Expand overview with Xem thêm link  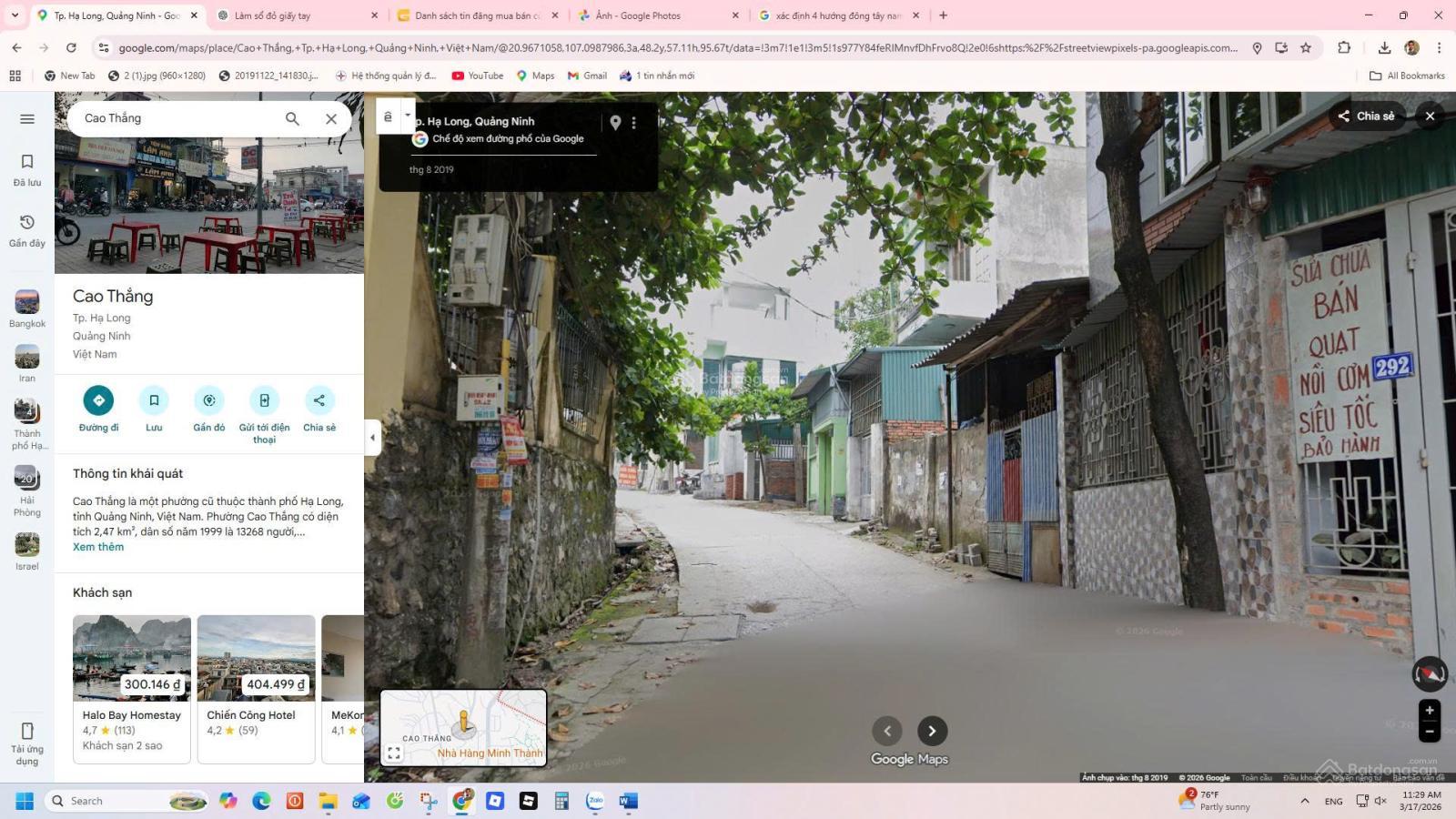pyautogui.click(x=98, y=547)
